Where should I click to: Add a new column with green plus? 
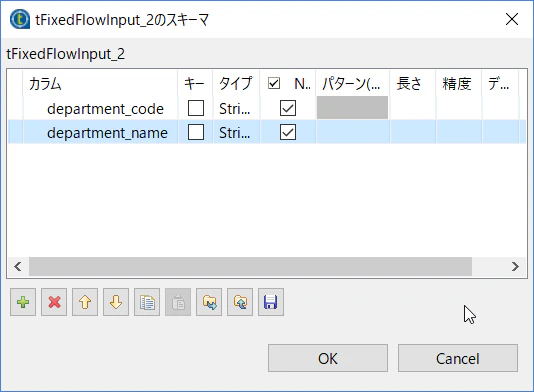(23, 302)
